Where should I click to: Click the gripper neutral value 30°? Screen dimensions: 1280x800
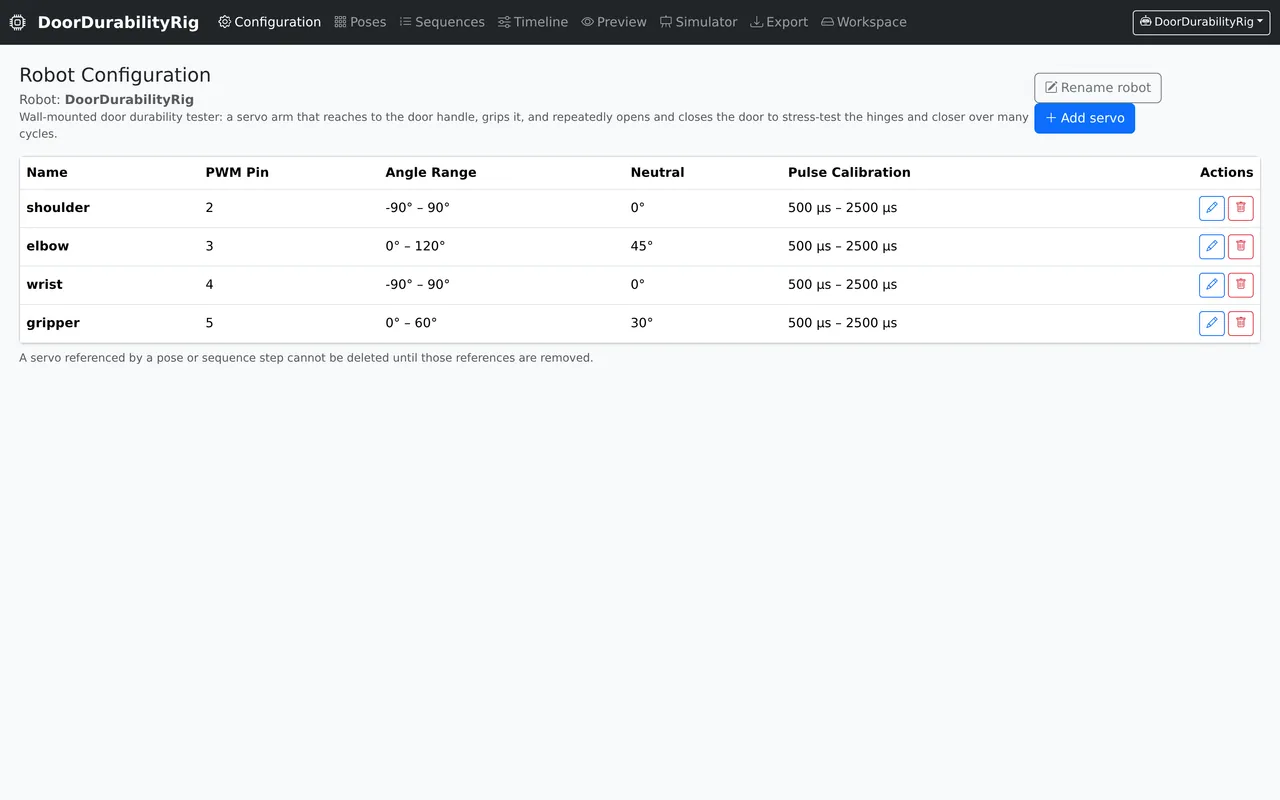click(x=642, y=323)
